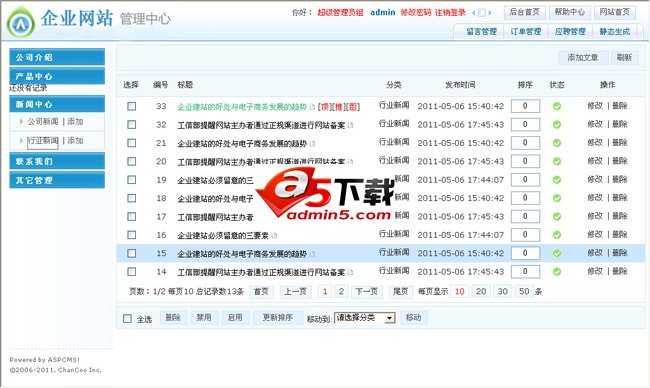
Task: Visit 网站首页
Action: 615,12
